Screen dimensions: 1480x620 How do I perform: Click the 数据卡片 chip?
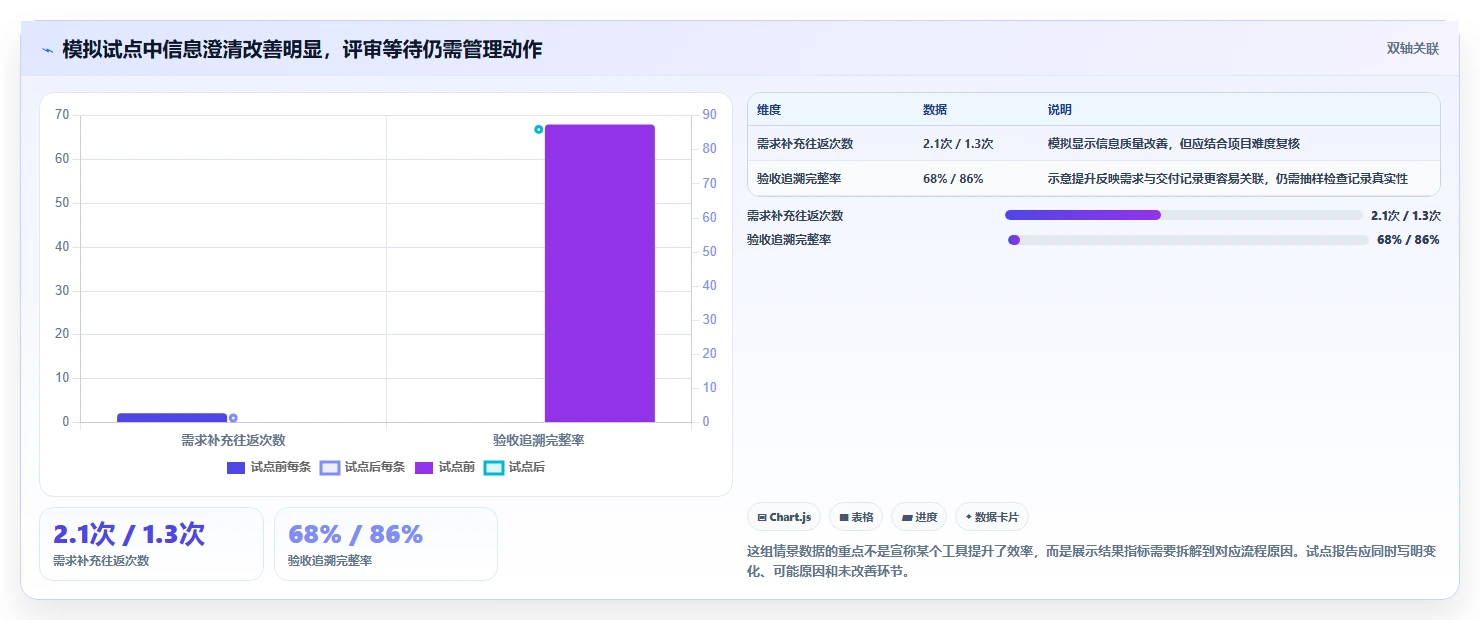(x=992, y=517)
